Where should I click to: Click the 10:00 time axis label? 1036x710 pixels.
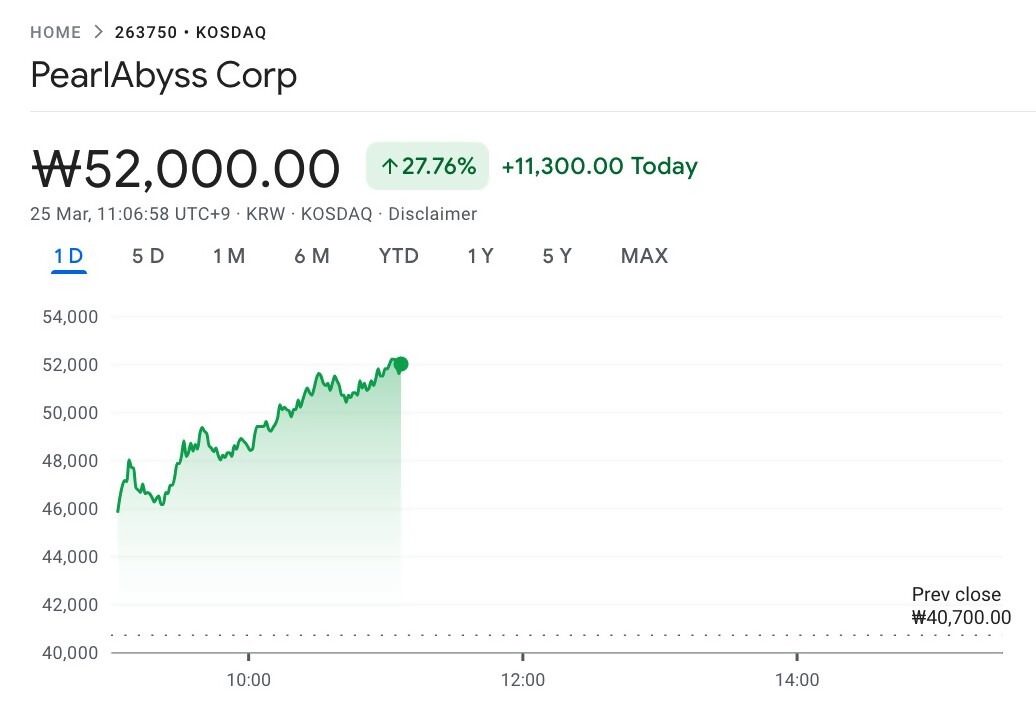click(249, 681)
